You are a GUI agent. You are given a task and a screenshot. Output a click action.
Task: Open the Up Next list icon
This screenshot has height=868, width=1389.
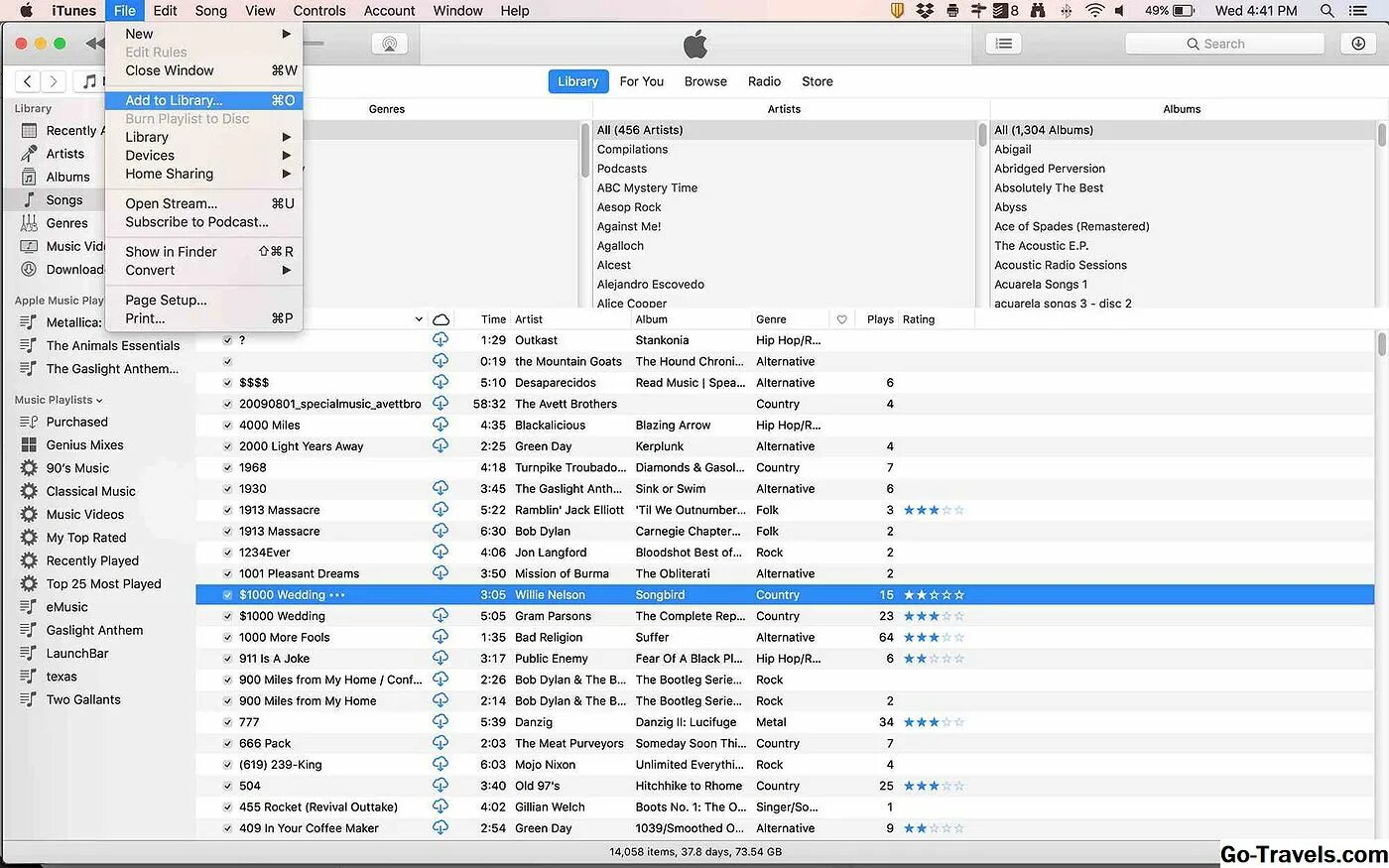[1004, 44]
